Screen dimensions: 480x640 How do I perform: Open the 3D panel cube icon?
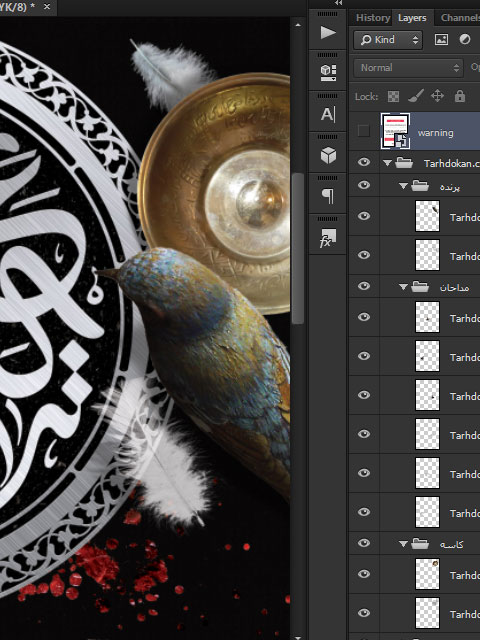click(x=328, y=155)
